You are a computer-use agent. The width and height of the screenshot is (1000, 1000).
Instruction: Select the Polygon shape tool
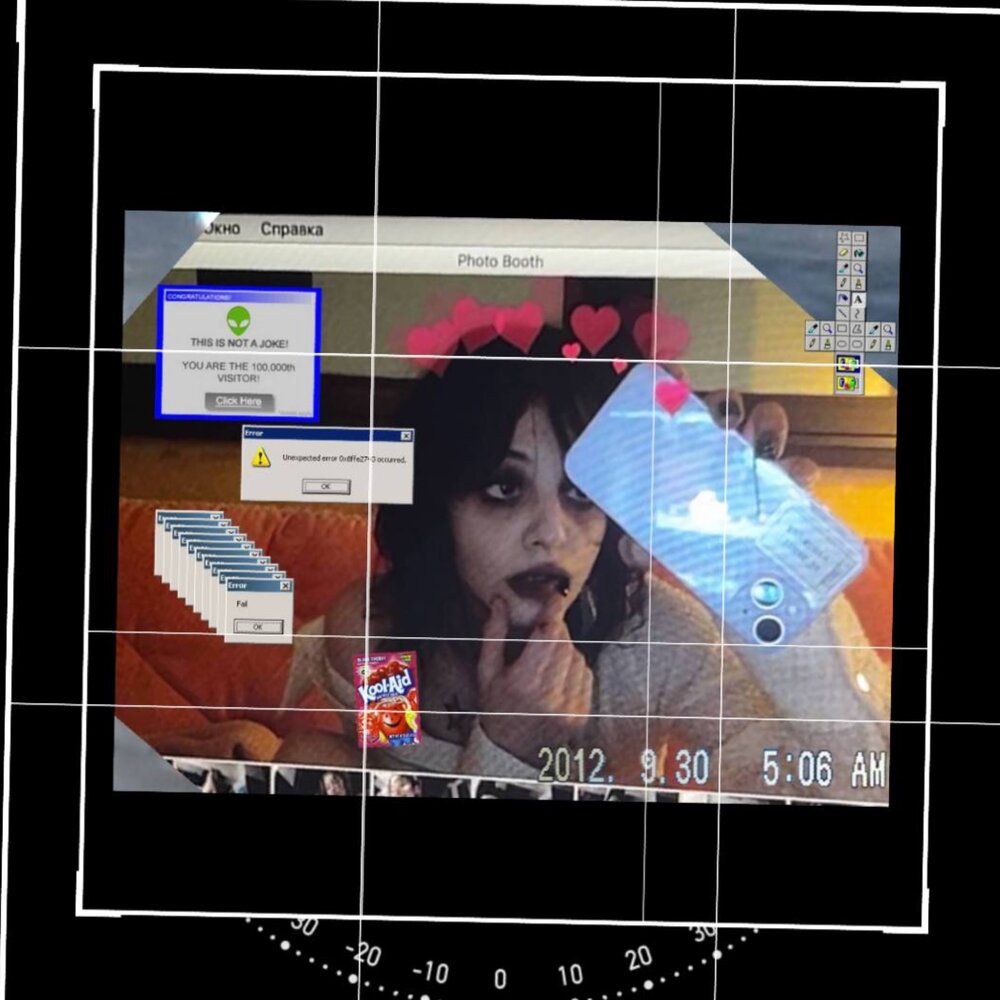(858, 328)
